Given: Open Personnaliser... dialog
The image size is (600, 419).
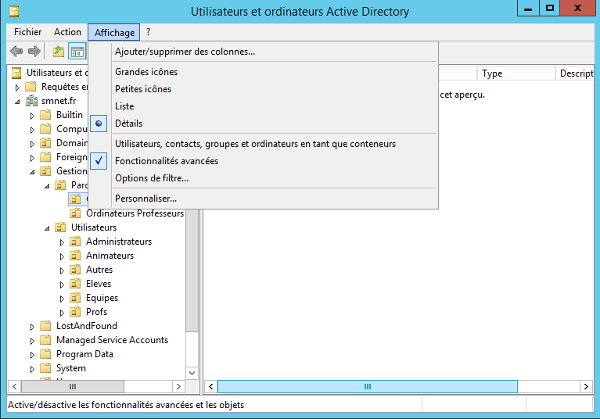Looking at the screenshot, I should coord(263,199).
